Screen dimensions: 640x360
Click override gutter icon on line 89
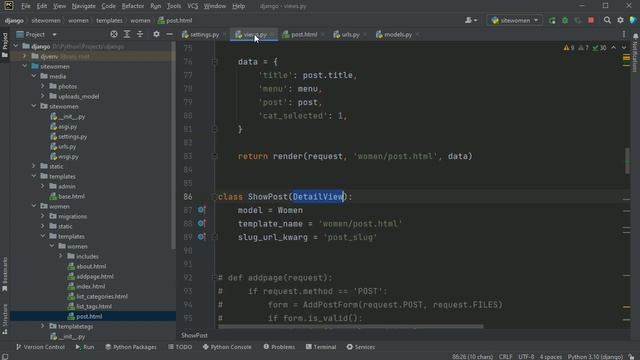tap(201, 237)
